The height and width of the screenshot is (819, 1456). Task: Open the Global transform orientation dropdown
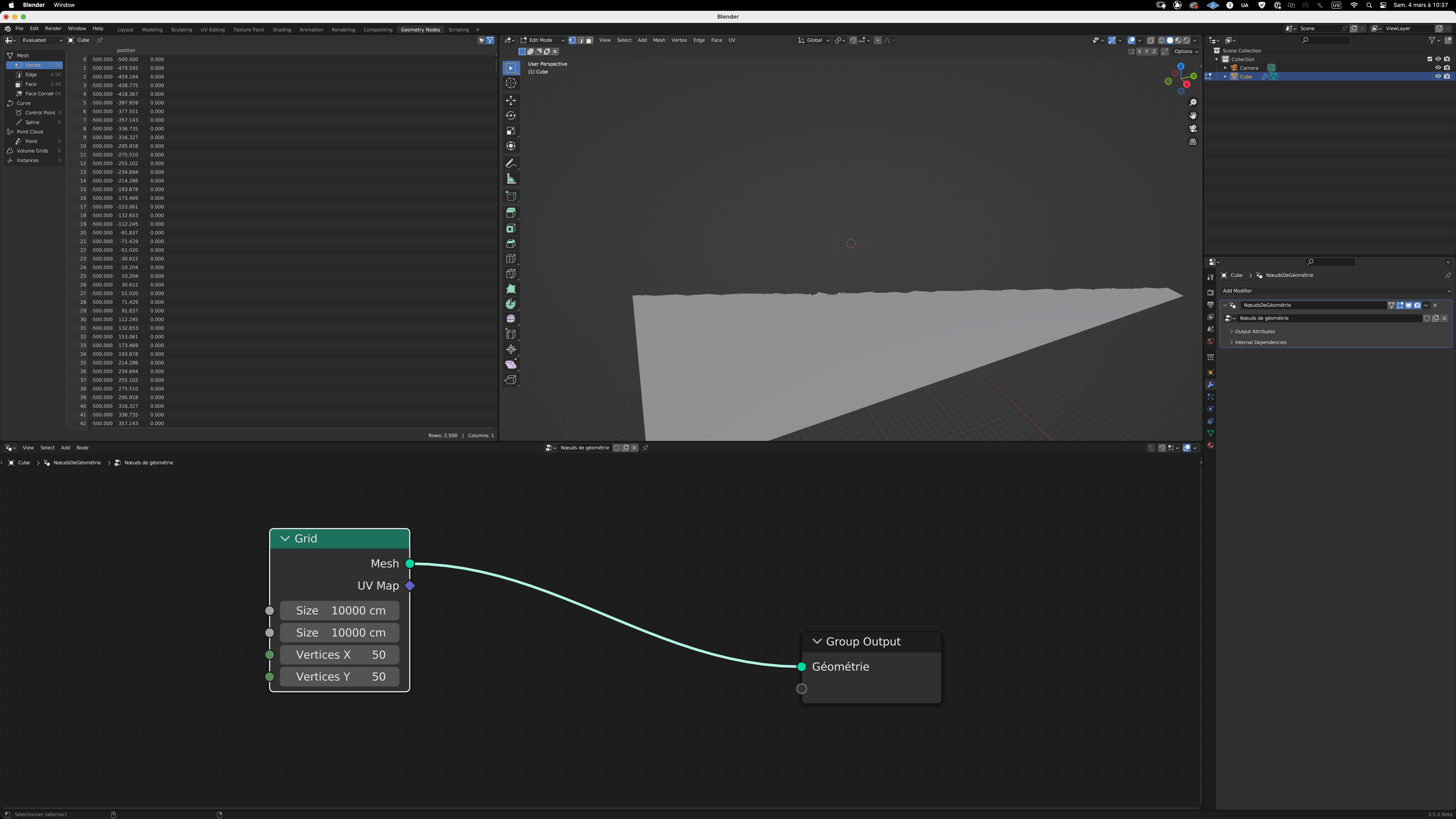coord(814,40)
